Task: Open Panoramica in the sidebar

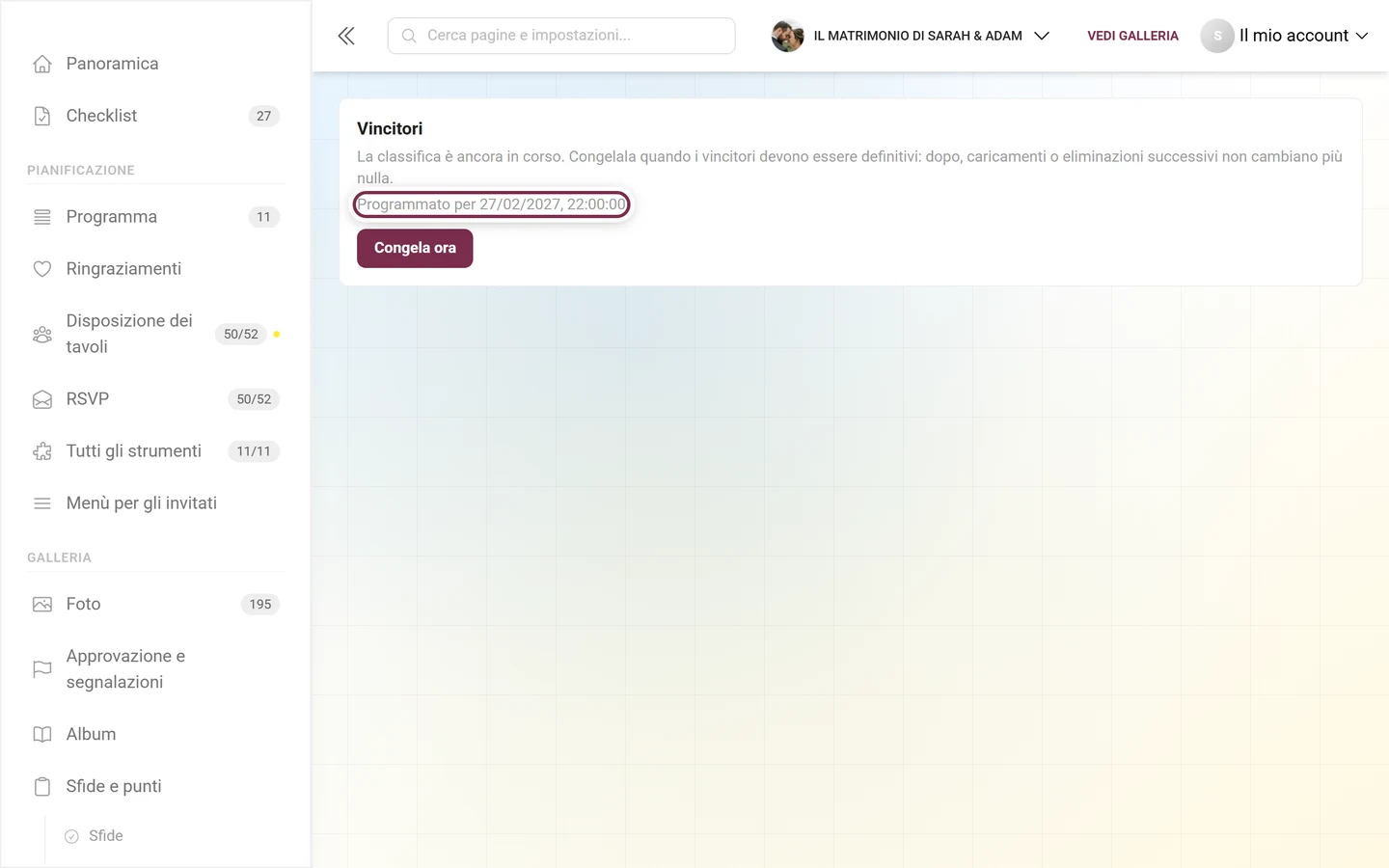Action: coord(155,64)
